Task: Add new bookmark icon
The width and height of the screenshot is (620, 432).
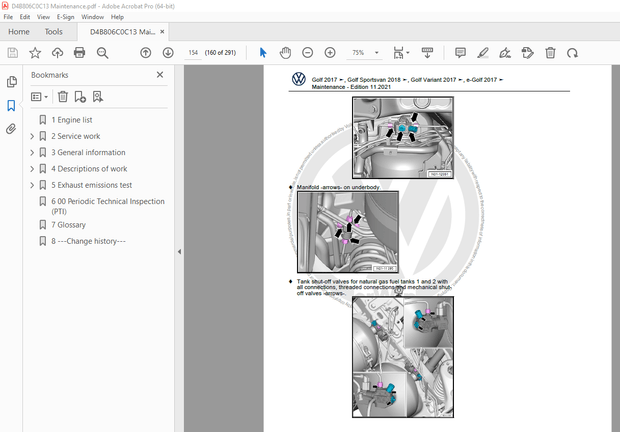Action: [x=80, y=96]
